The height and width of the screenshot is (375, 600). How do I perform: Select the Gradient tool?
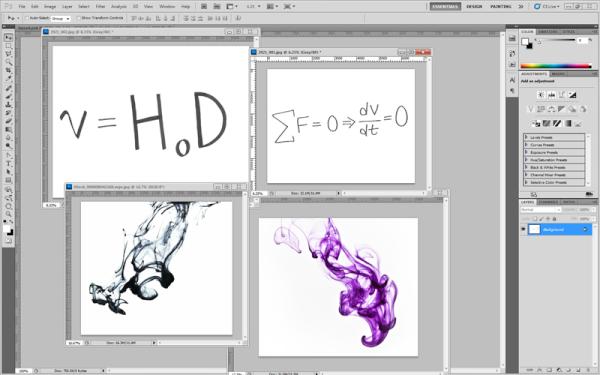pos(8,130)
